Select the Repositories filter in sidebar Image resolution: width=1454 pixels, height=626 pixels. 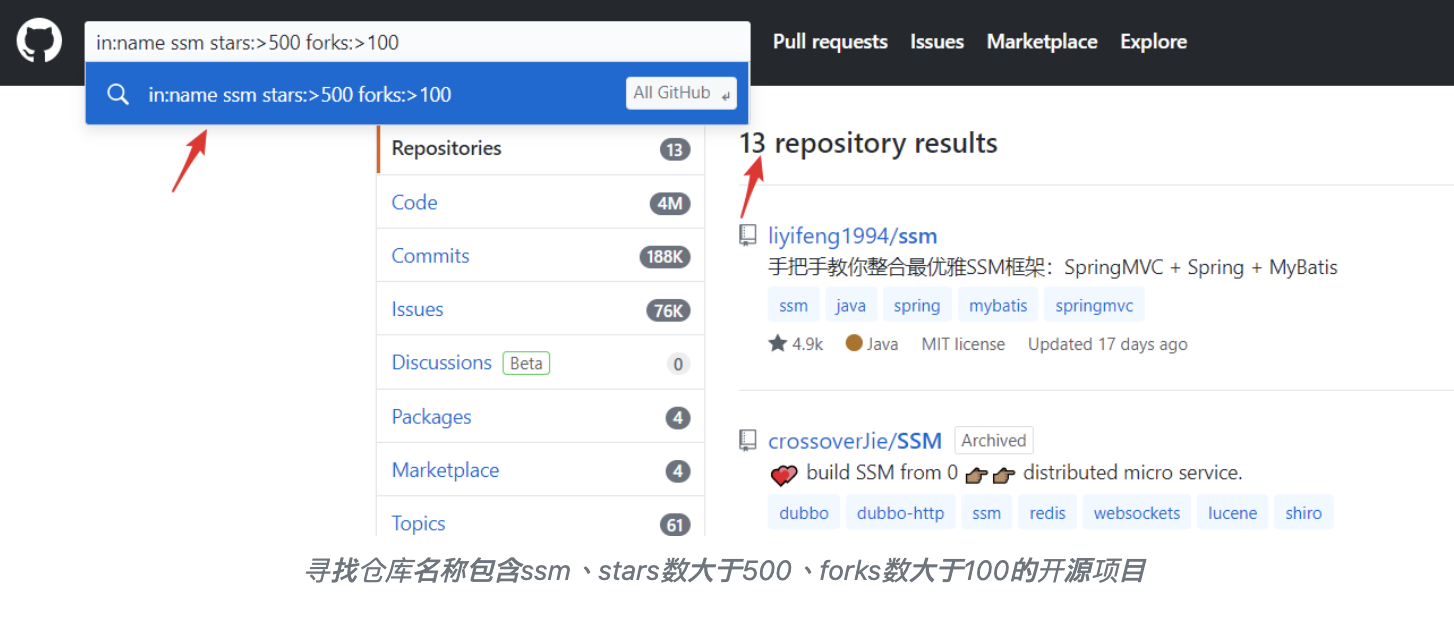click(x=541, y=148)
